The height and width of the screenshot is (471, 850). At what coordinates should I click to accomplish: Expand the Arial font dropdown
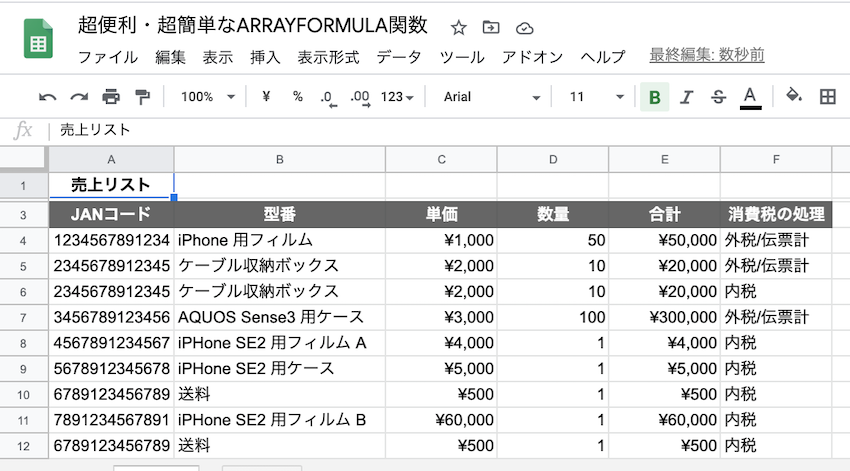coord(492,97)
